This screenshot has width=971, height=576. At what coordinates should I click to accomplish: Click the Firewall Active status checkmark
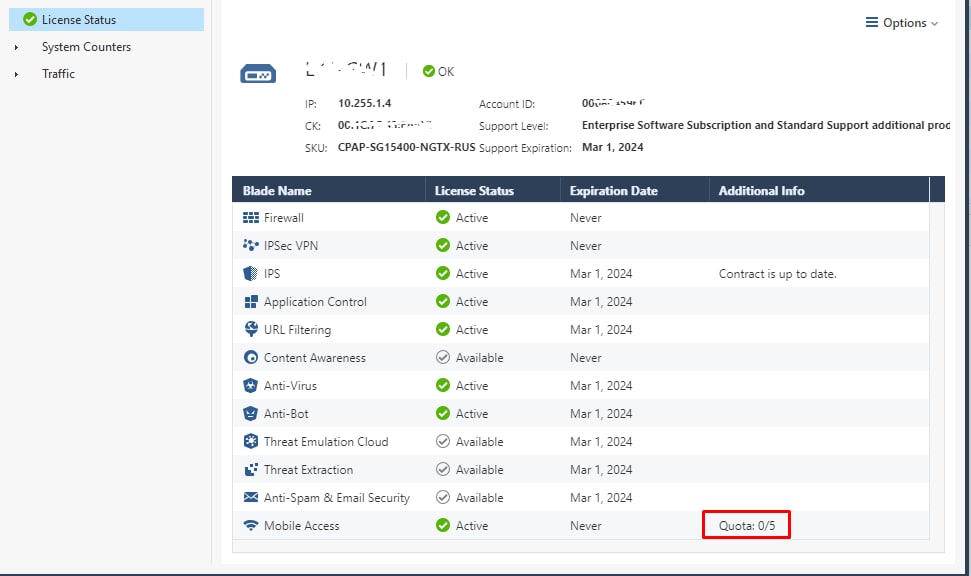coord(443,217)
